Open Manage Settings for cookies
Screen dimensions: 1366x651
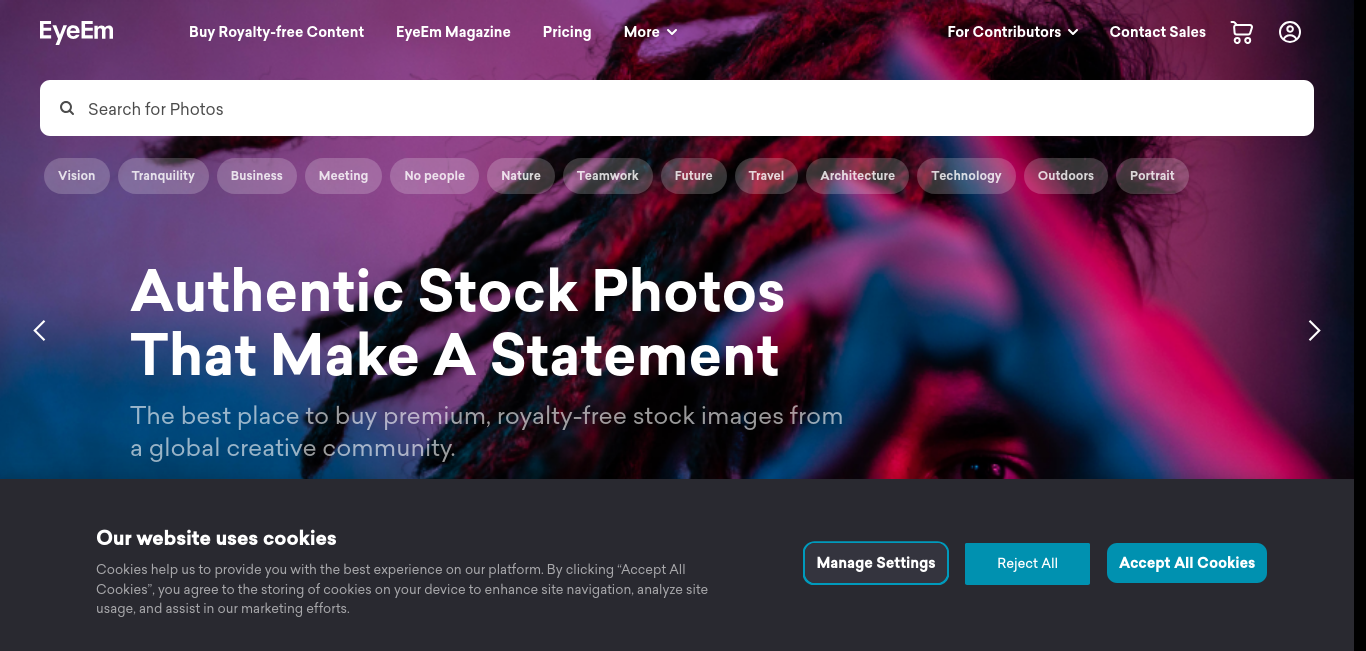(x=876, y=563)
